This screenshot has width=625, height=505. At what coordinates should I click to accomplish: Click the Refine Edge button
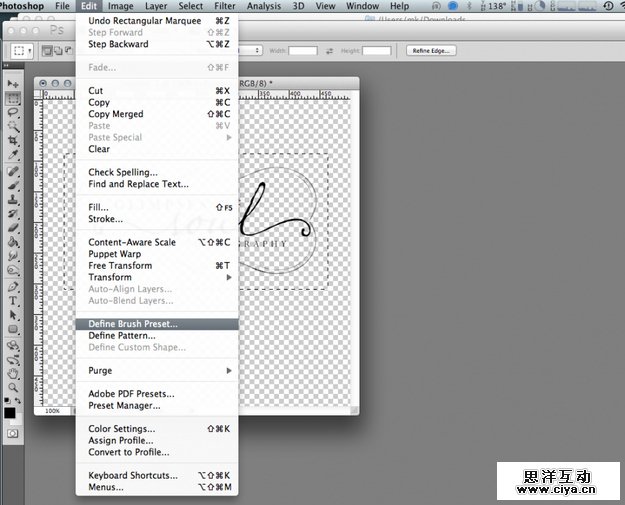pos(431,50)
